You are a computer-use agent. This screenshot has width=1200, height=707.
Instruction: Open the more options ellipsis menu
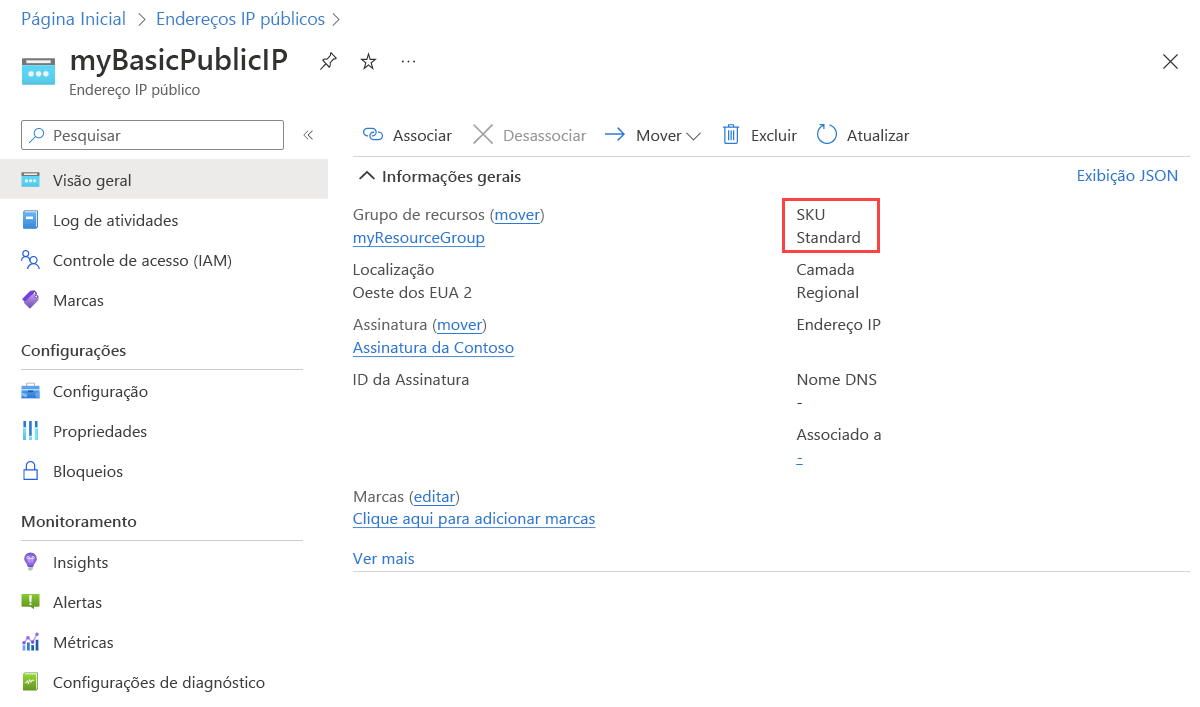coord(408,62)
